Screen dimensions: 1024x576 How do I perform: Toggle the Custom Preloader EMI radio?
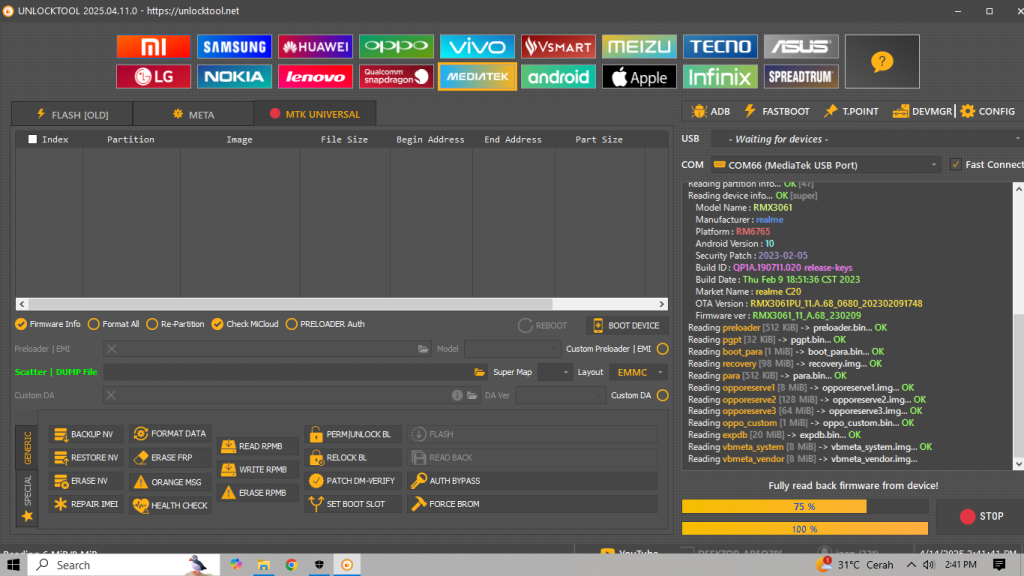tap(662, 349)
